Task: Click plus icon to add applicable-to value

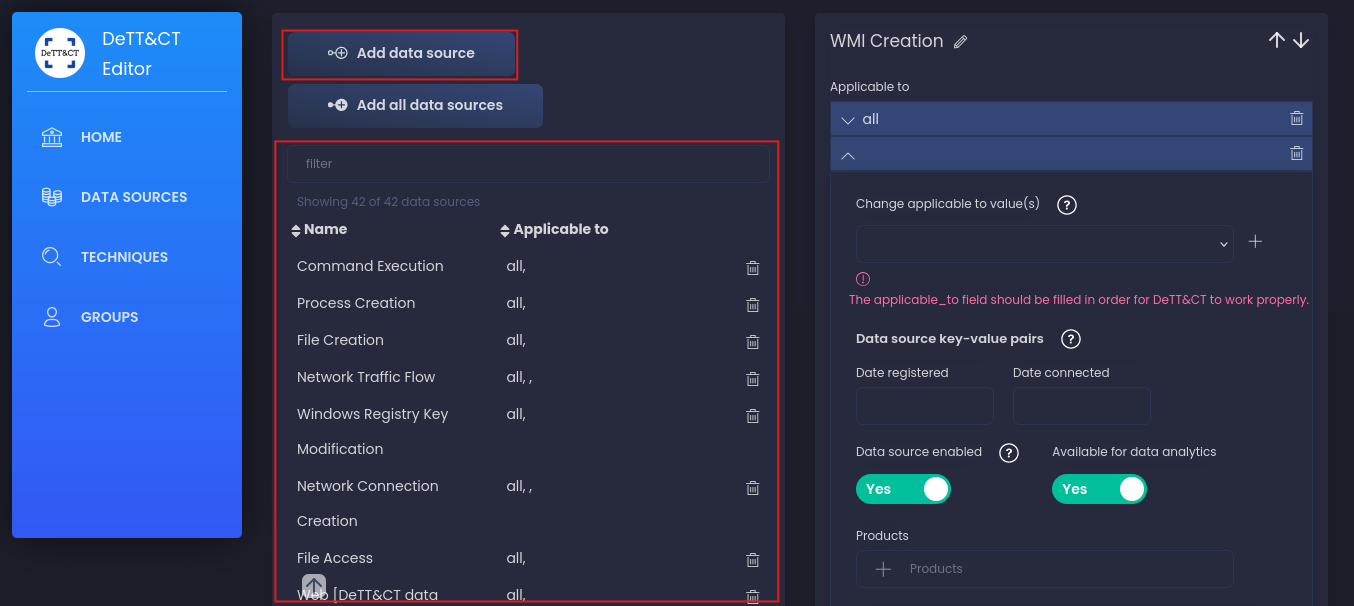Action: pos(1256,242)
